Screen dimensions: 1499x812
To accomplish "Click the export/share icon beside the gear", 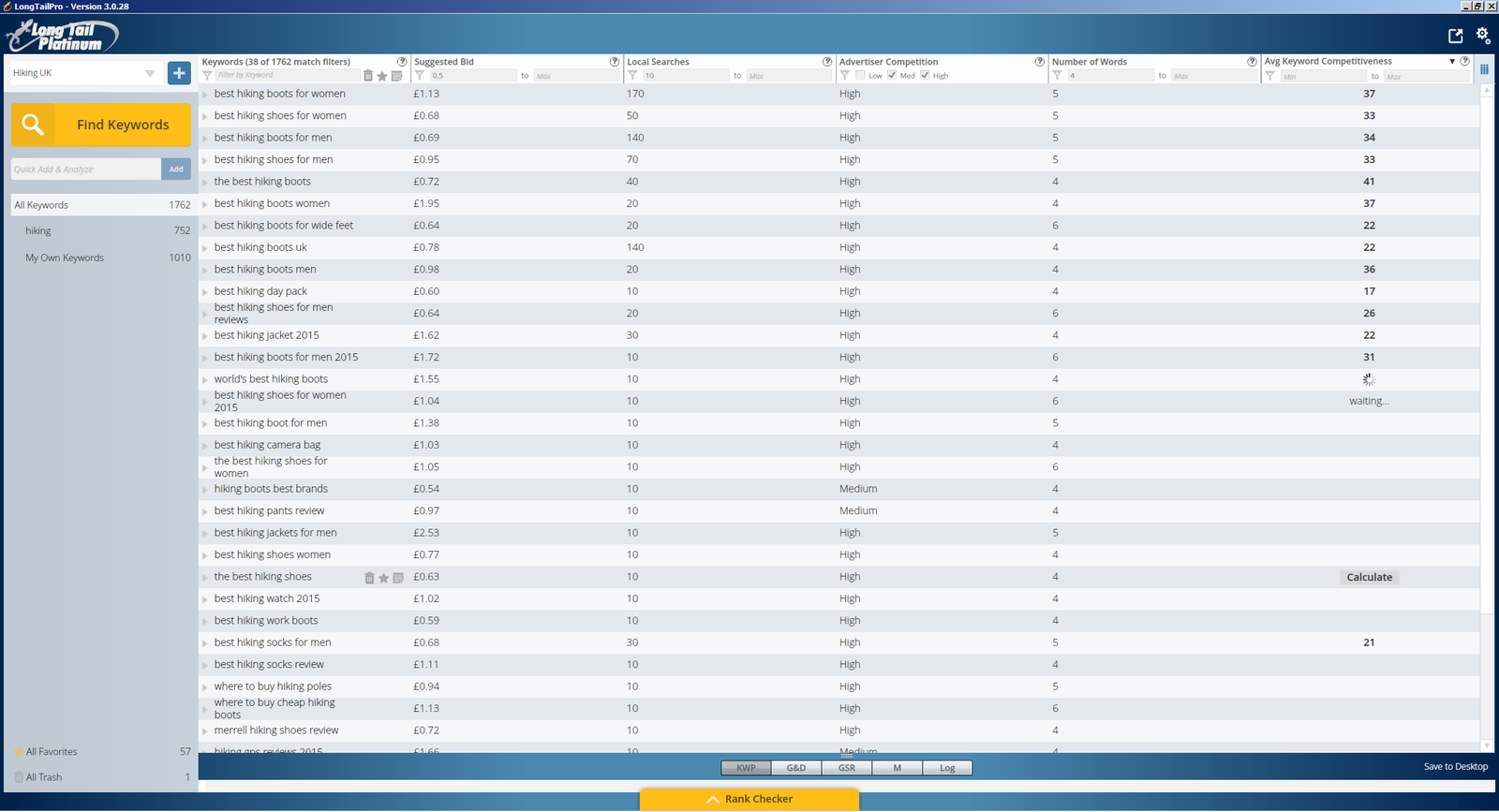I will click(x=1455, y=36).
